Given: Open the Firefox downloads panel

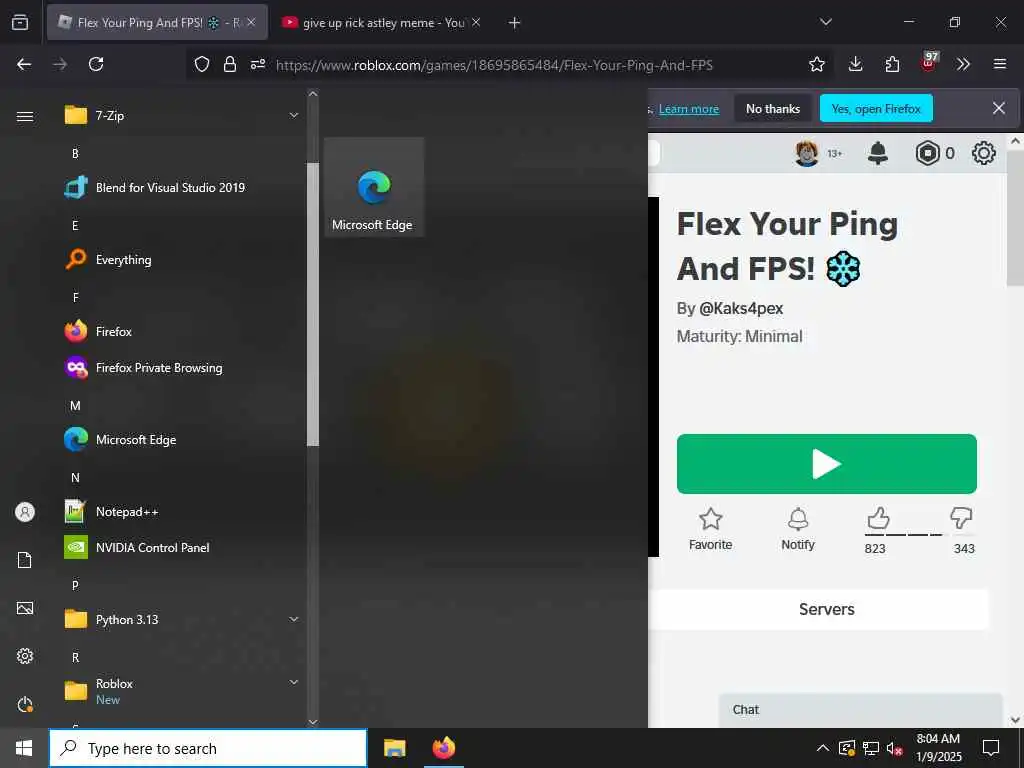Looking at the screenshot, I should (856, 64).
